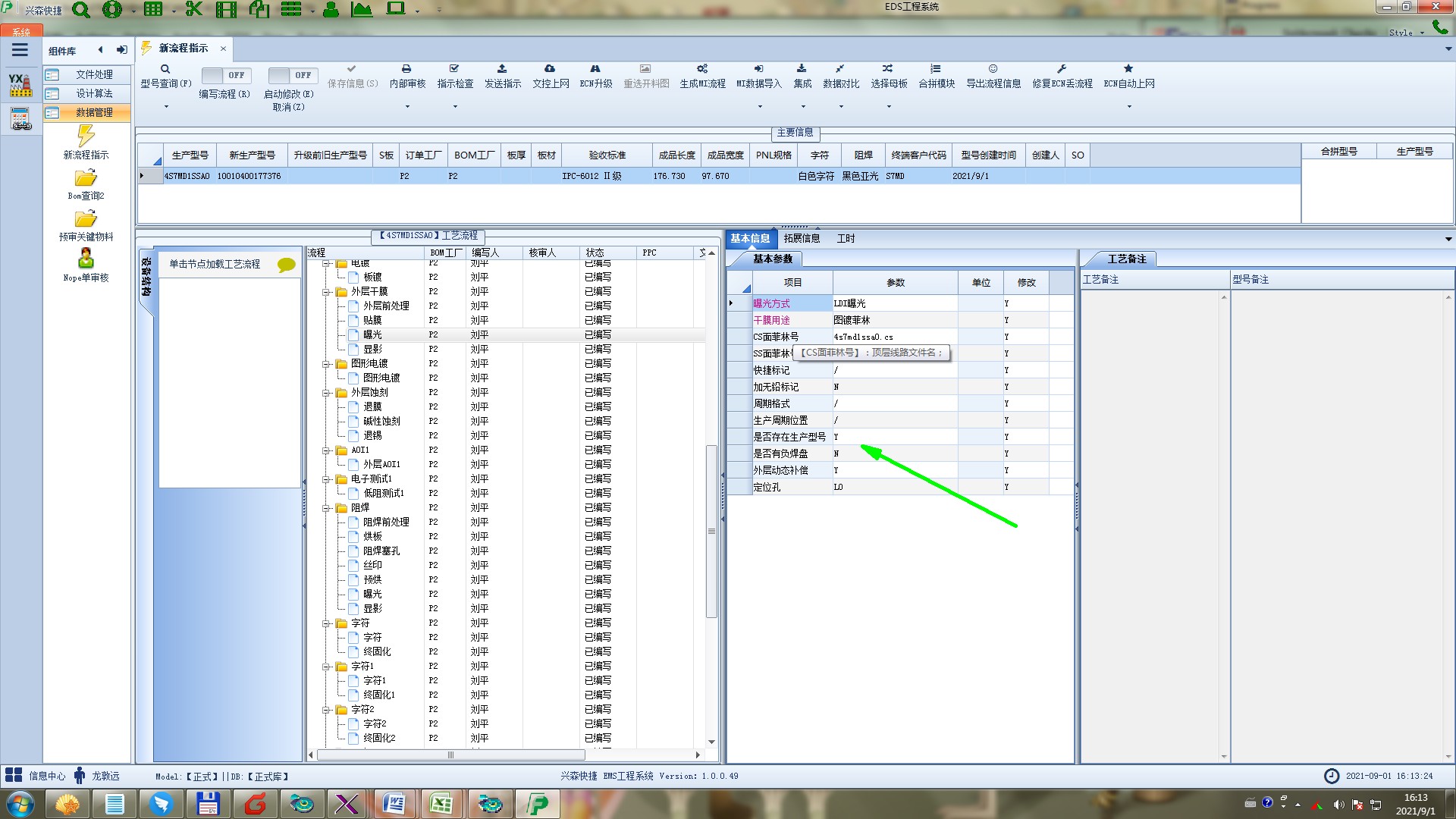Click the 发送指示 upload icon

pos(502,69)
